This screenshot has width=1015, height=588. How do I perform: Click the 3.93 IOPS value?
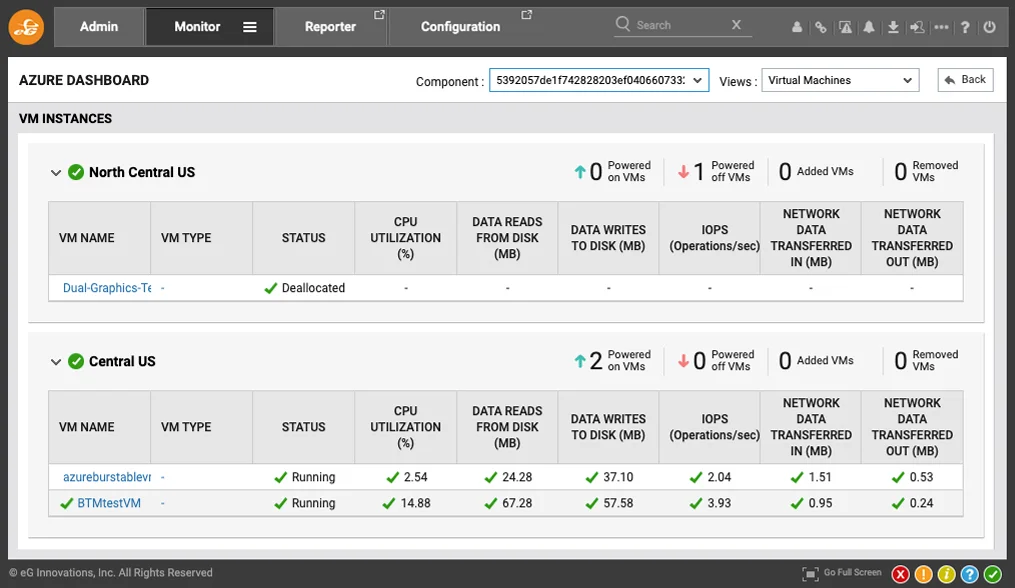tap(719, 503)
